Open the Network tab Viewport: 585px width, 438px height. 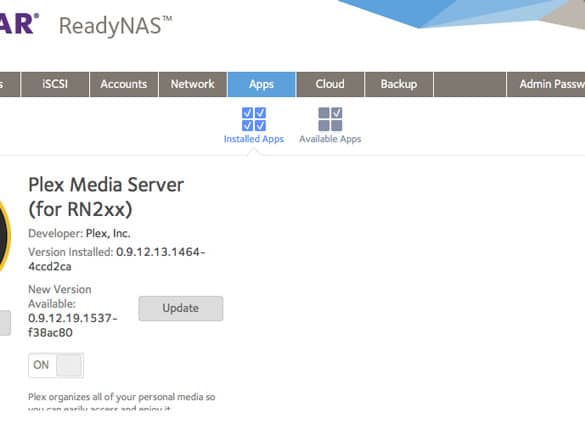point(193,84)
